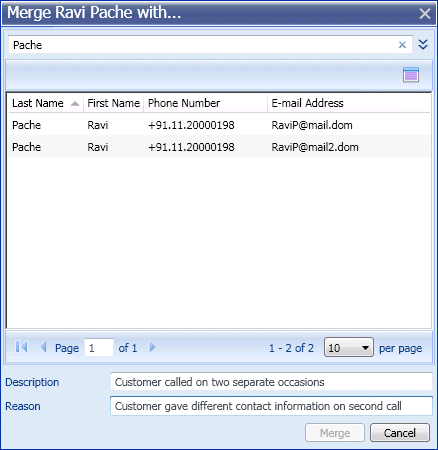This screenshot has width=438, height=450.
Task: Expand advanced search options chevron
Action: point(423,45)
